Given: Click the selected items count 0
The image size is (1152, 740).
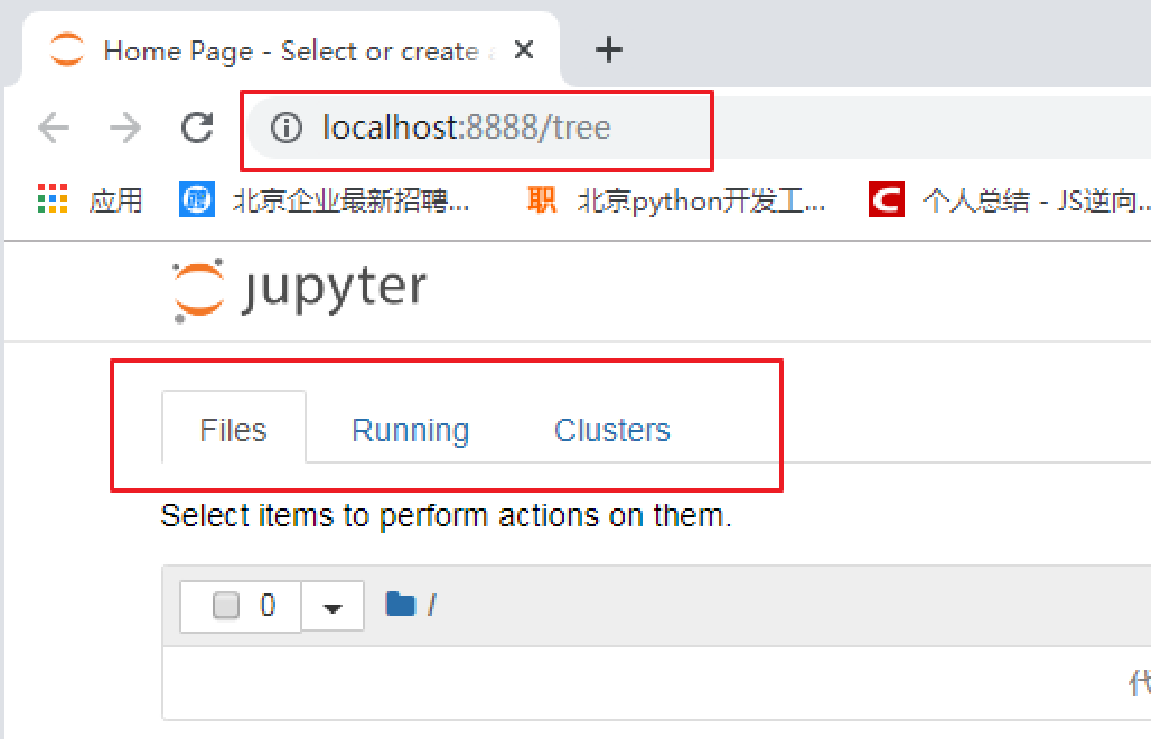Looking at the screenshot, I should click(x=267, y=606).
